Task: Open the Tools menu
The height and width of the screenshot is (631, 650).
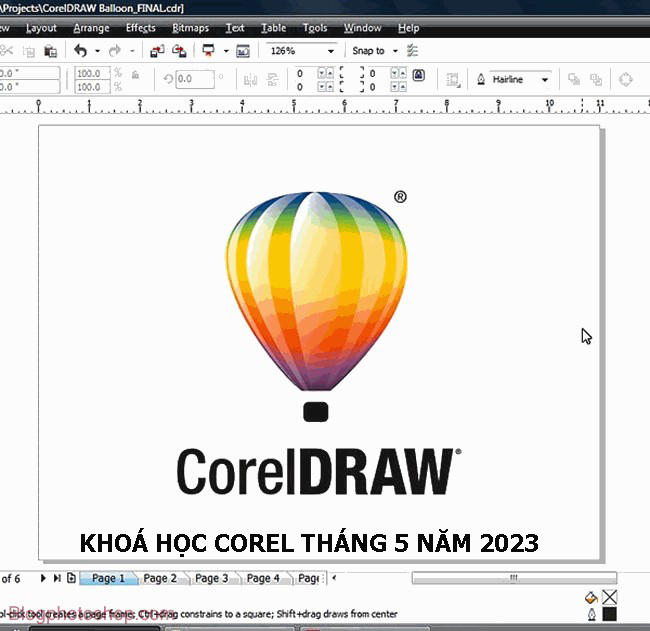Action: 315,28
